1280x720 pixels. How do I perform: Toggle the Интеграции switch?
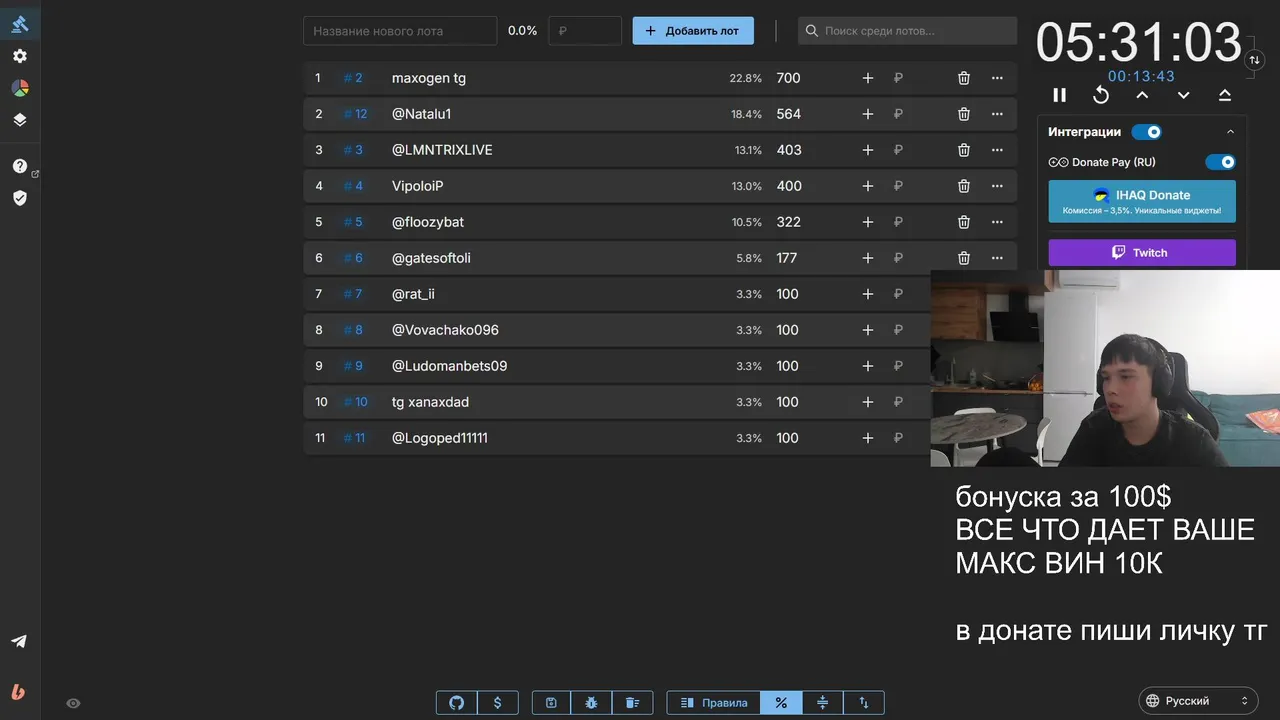point(1147,132)
